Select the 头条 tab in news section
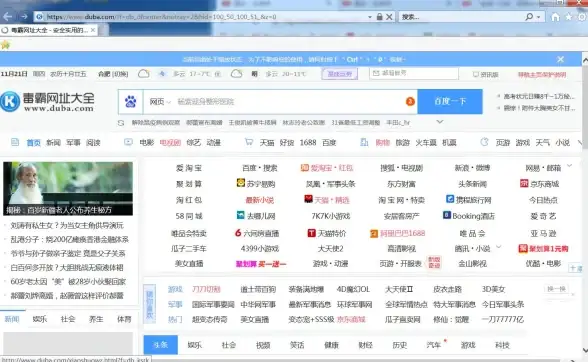 pyautogui.click(x=160, y=345)
